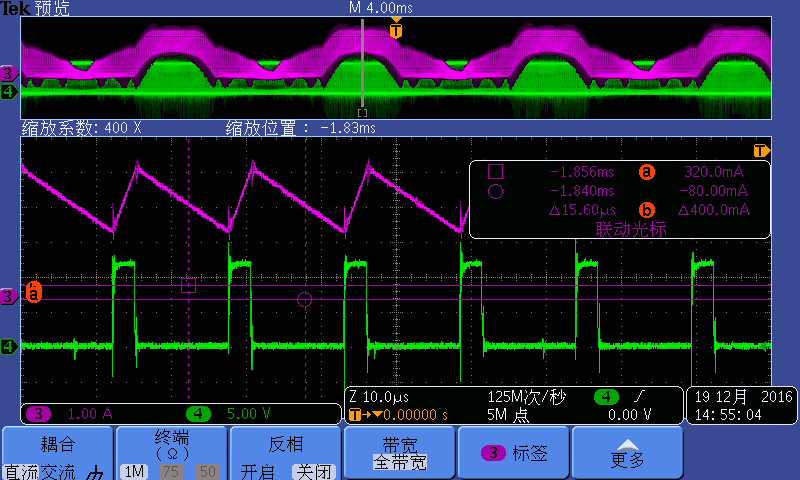The height and width of the screenshot is (480, 800).
Task: Click trigger T marker at zoom window right edge
Action: [x=761, y=150]
